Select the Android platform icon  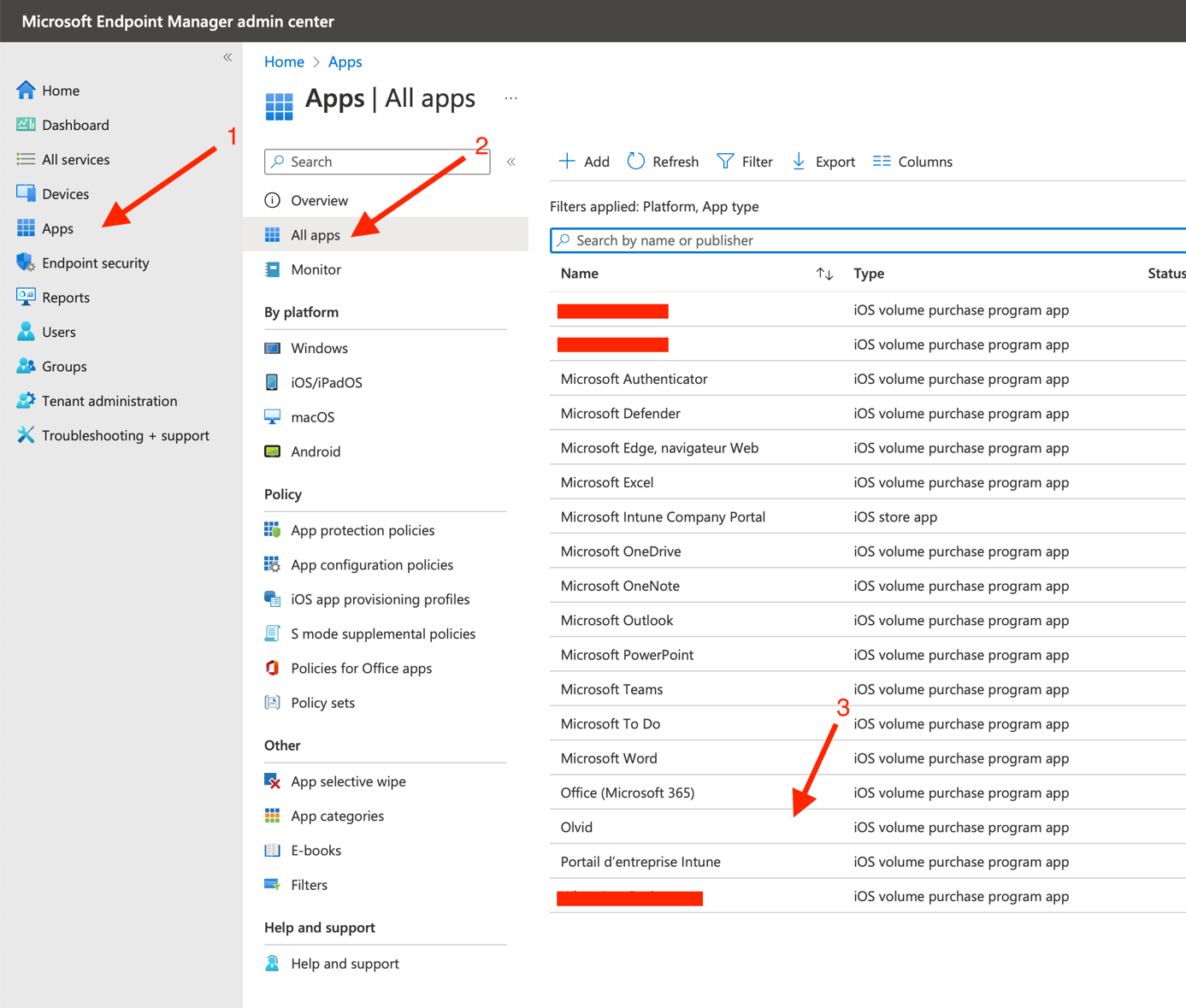tap(273, 451)
